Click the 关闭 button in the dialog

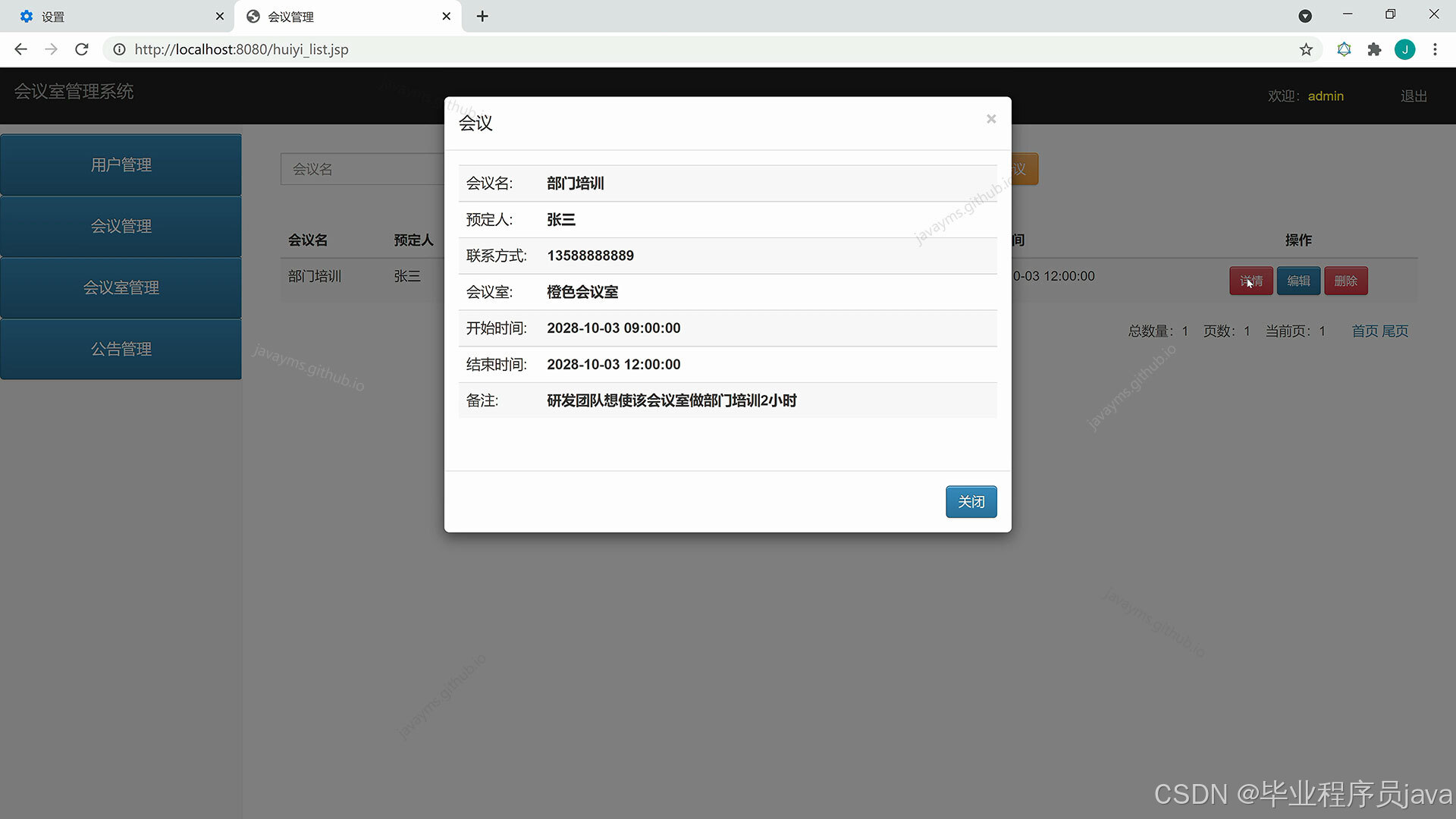[x=971, y=502]
